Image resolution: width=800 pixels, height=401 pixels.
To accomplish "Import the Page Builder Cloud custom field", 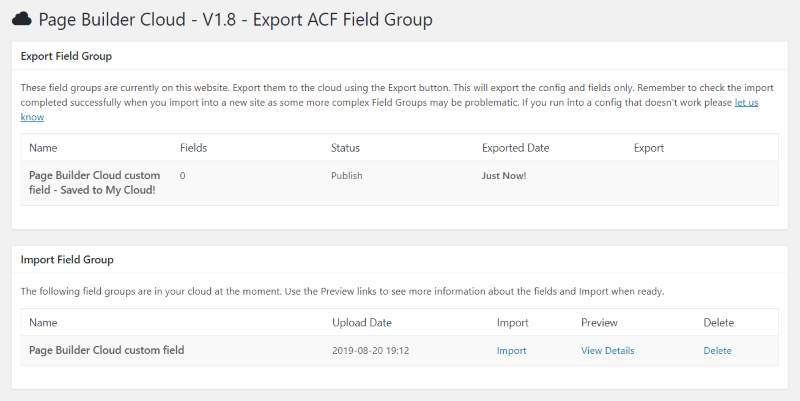I will click(x=511, y=350).
